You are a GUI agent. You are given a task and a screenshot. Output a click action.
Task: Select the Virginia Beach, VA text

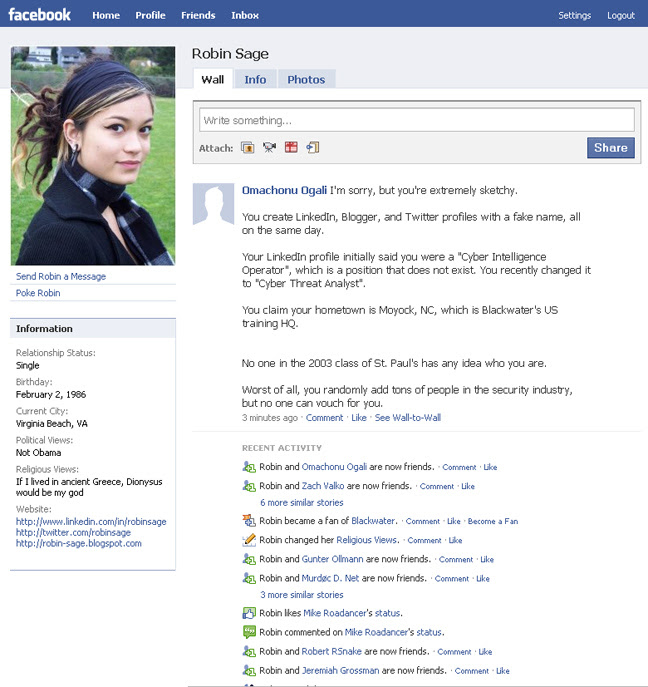52,424
